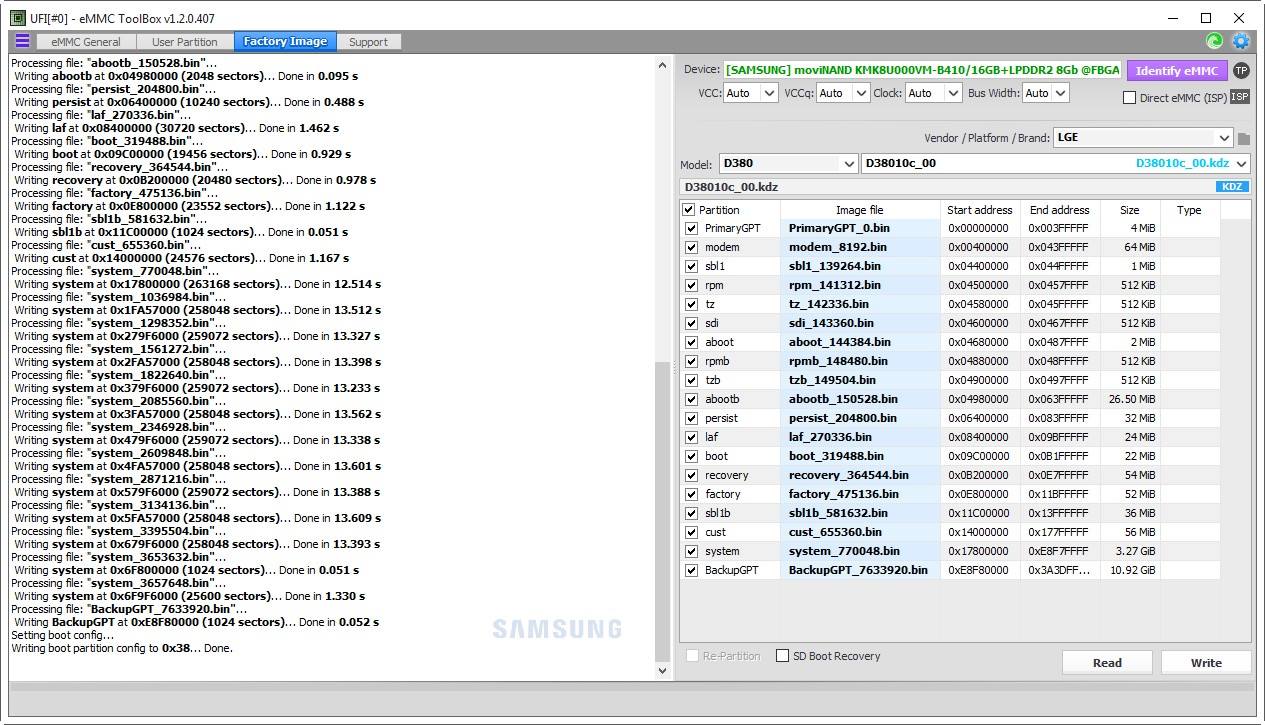The image size is (1265, 725).
Task: Select image file "system_770048.bin"
Action: click(x=844, y=551)
